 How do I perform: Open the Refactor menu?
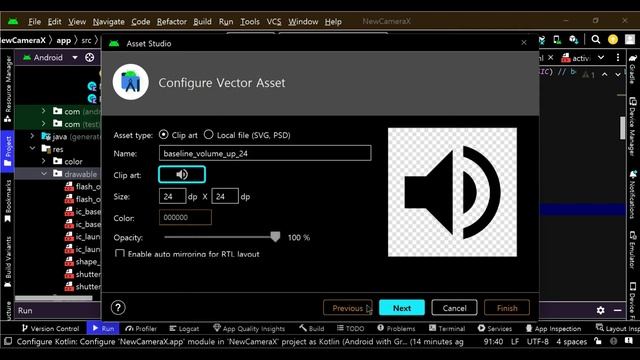(171, 22)
